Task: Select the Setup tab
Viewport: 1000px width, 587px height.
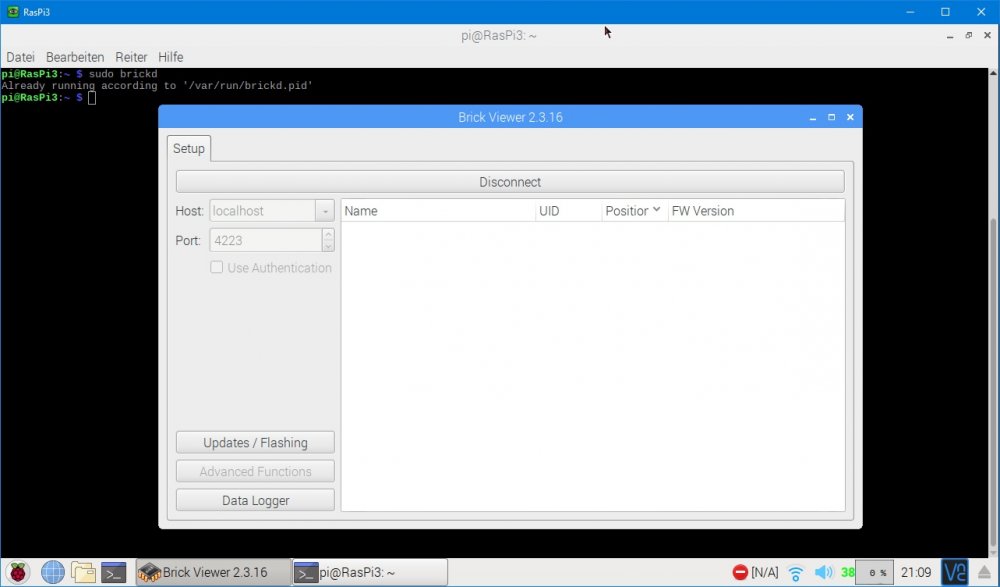Action: pyautogui.click(x=189, y=148)
